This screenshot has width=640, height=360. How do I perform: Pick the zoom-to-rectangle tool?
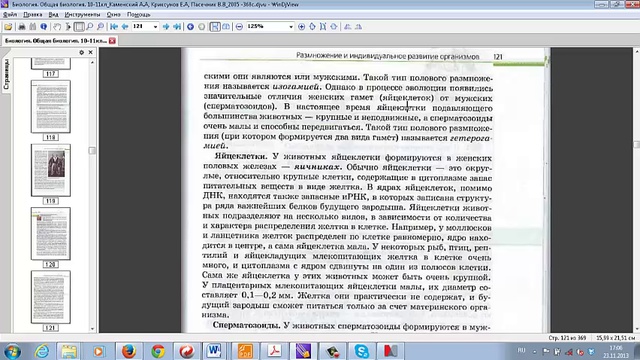tap(100, 27)
